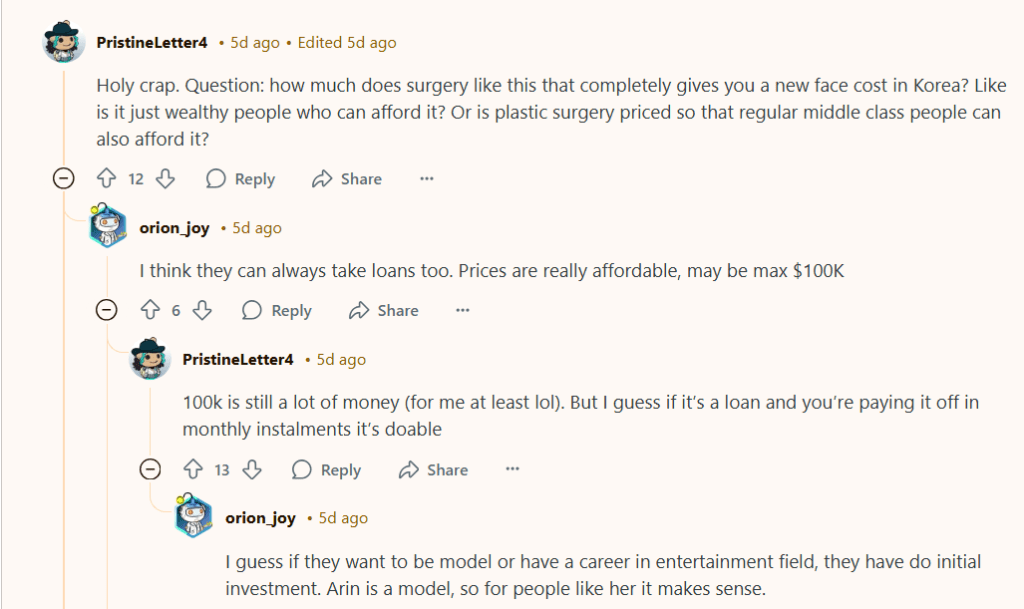
Task: Share the comment with 13 votes
Action: 433,470
